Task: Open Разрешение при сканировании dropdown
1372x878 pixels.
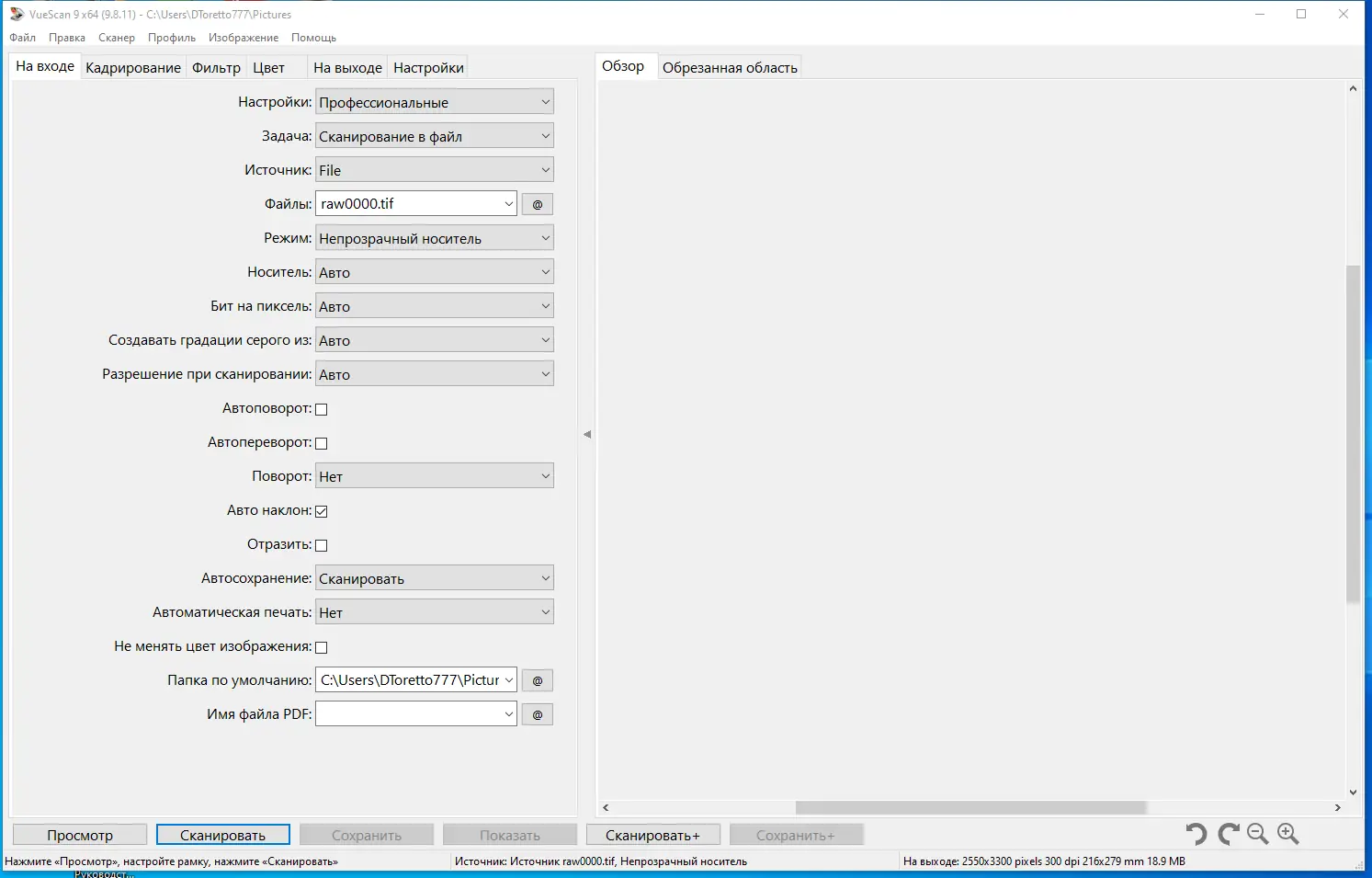Action: [x=435, y=374]
